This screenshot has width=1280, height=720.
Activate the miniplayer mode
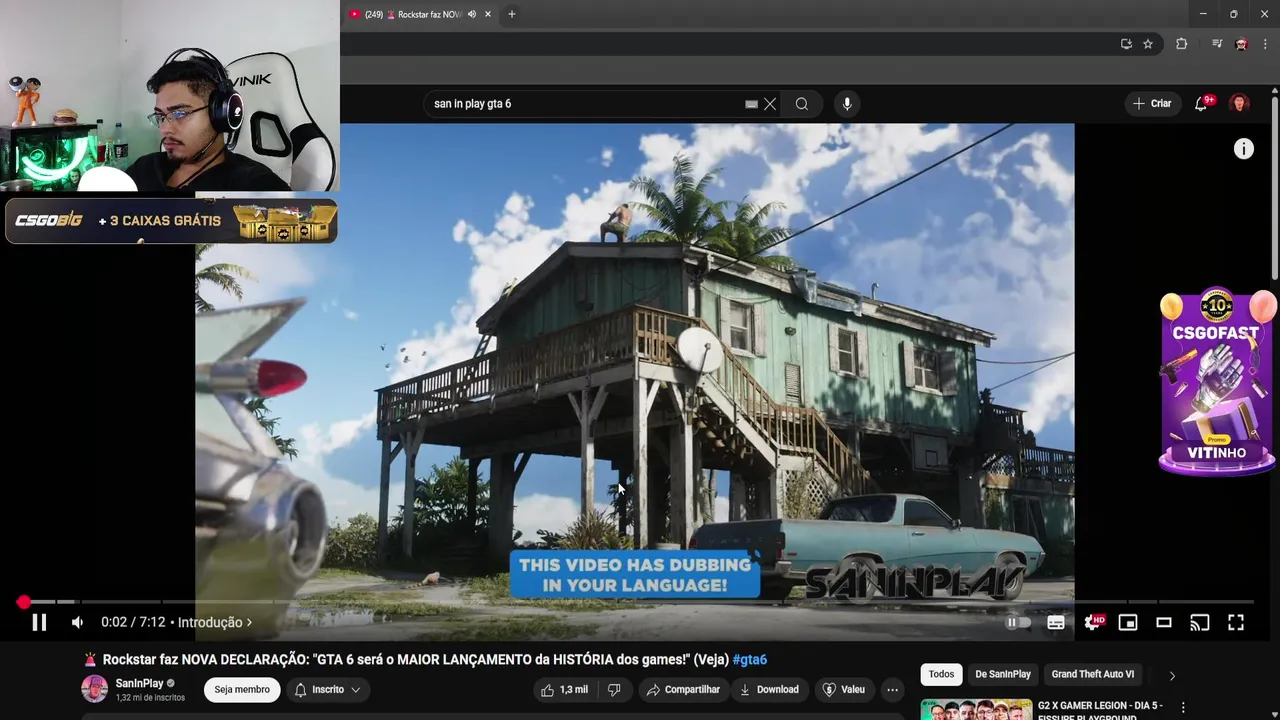pyautogui.click(x=1128, y=622)
